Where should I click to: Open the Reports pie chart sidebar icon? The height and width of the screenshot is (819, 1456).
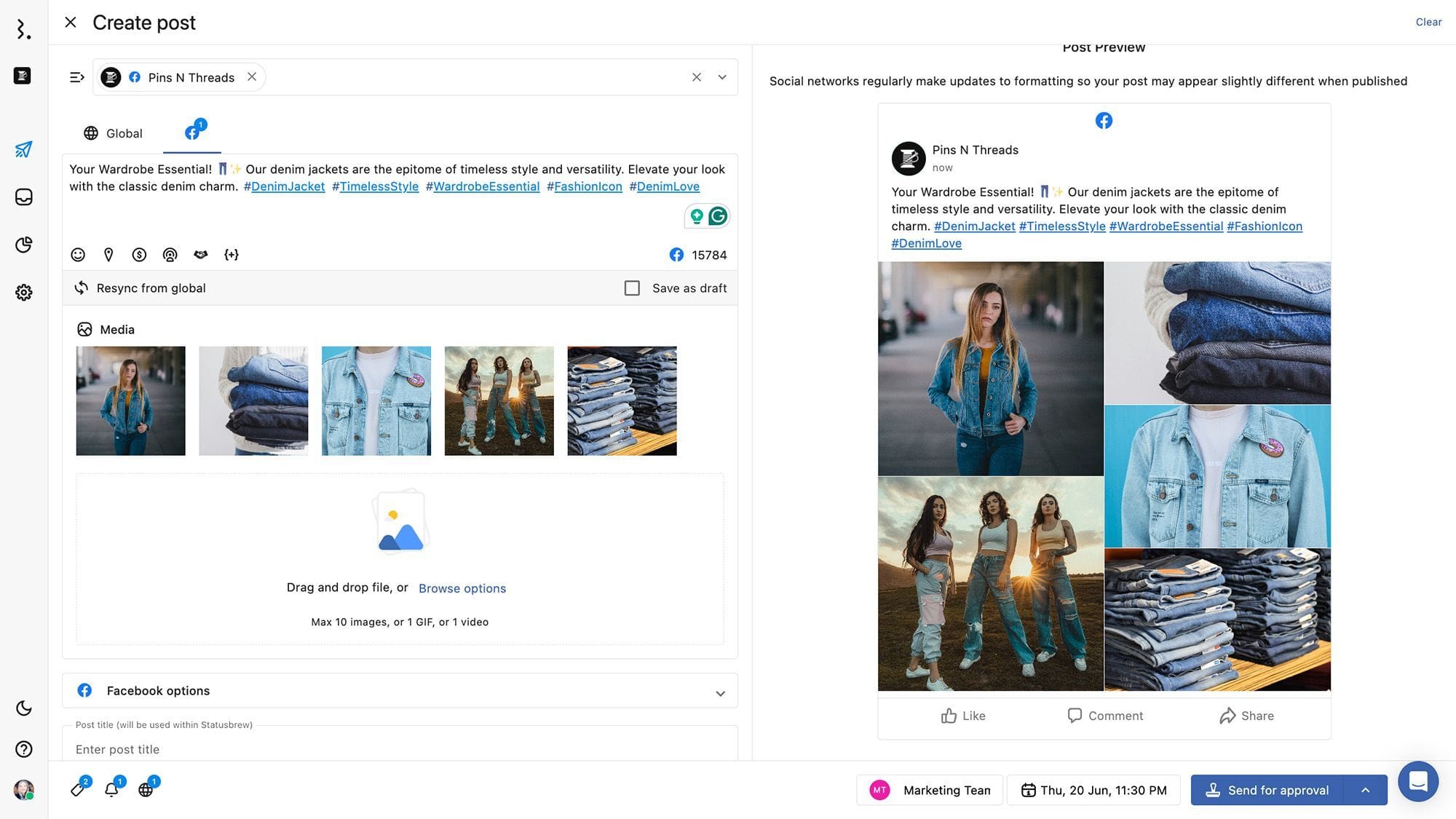coord(23,245)
